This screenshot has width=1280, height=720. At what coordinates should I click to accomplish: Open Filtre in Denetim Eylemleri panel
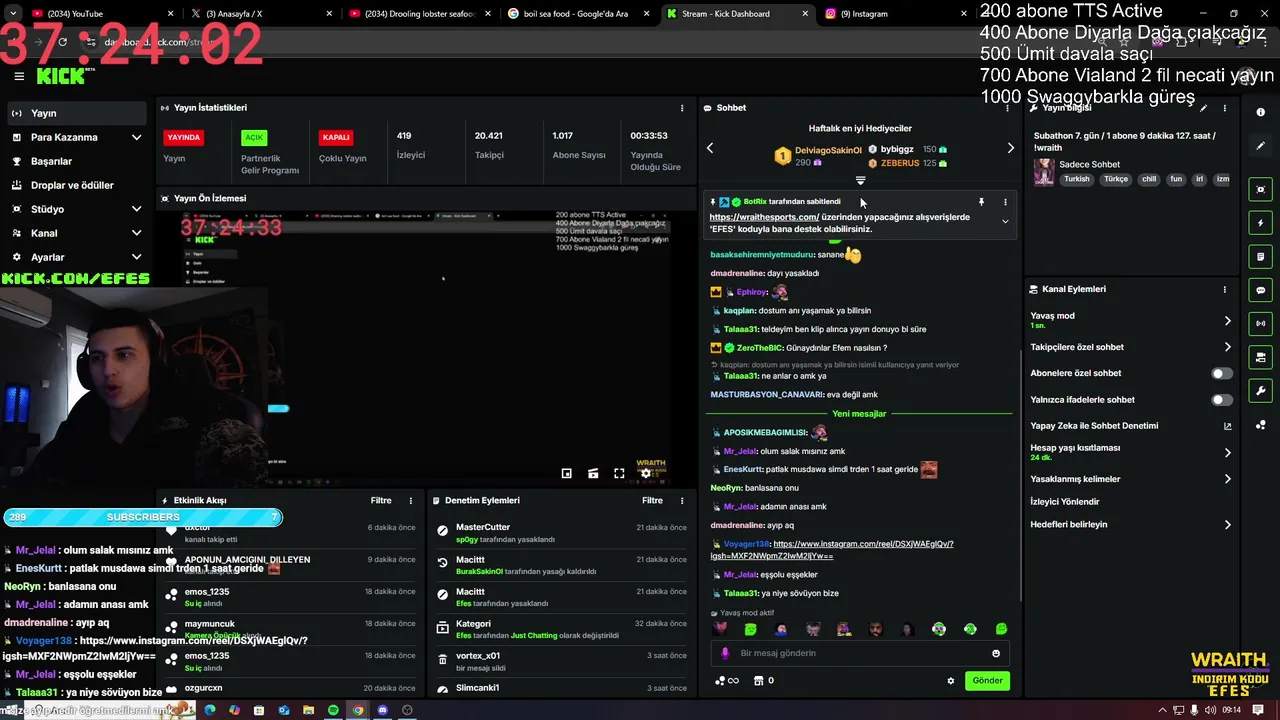(x=652, y=501)
